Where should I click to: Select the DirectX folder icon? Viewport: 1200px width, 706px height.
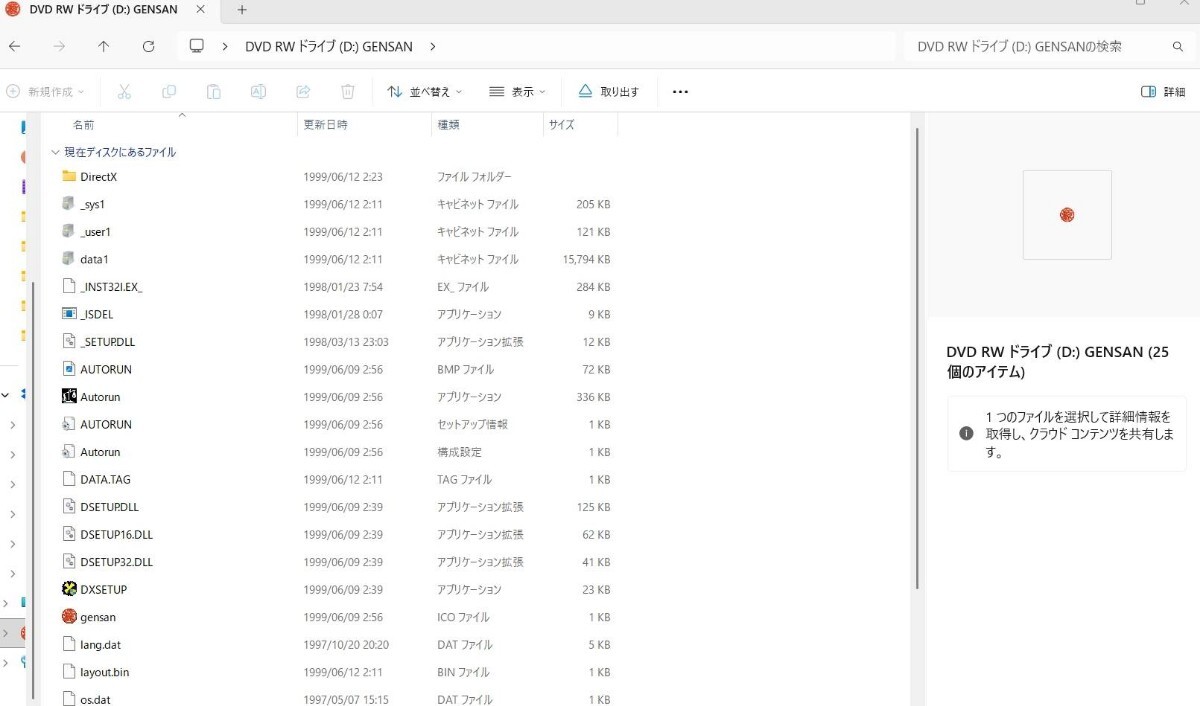point(69,176)
